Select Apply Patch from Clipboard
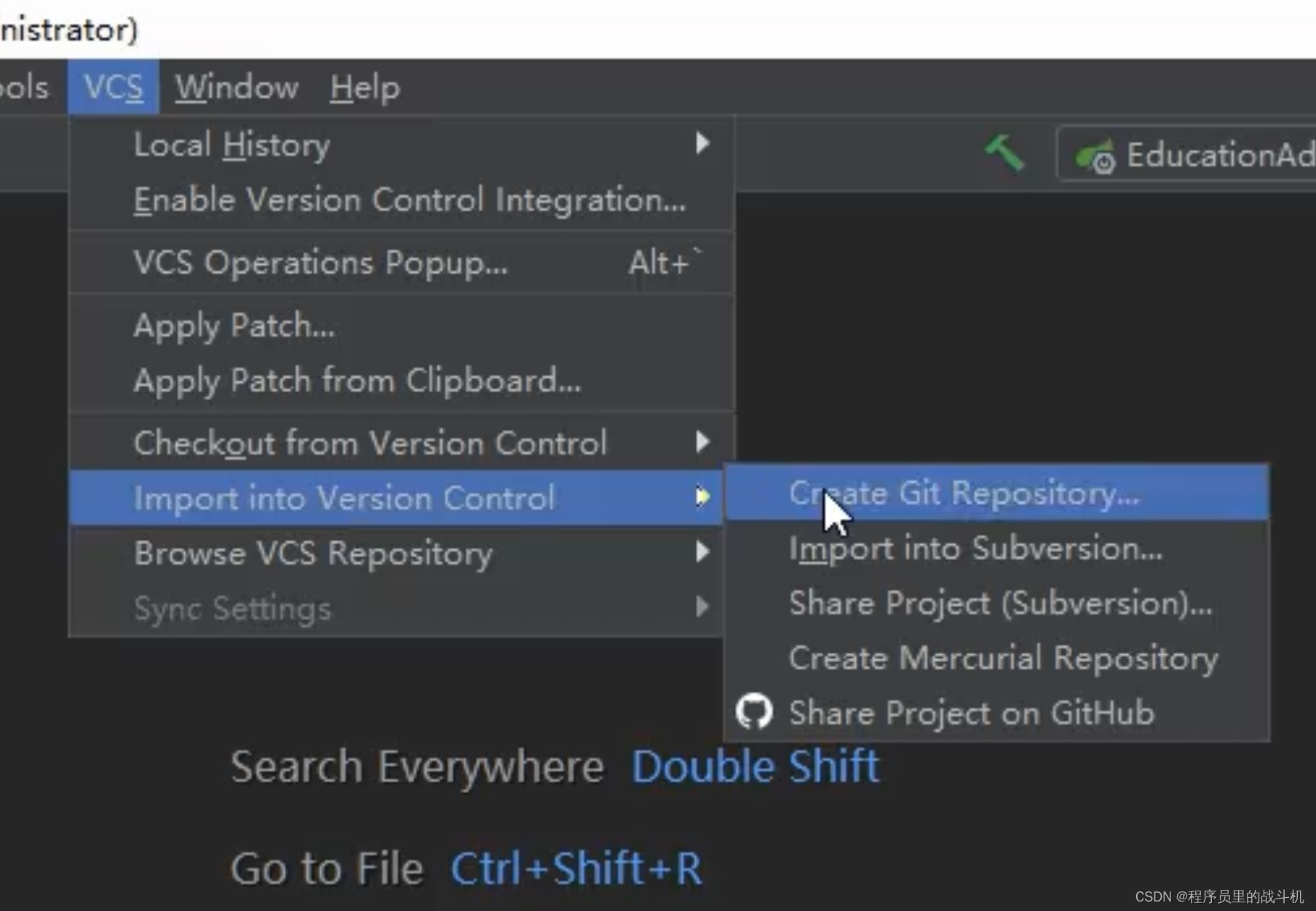 (401, 381)
